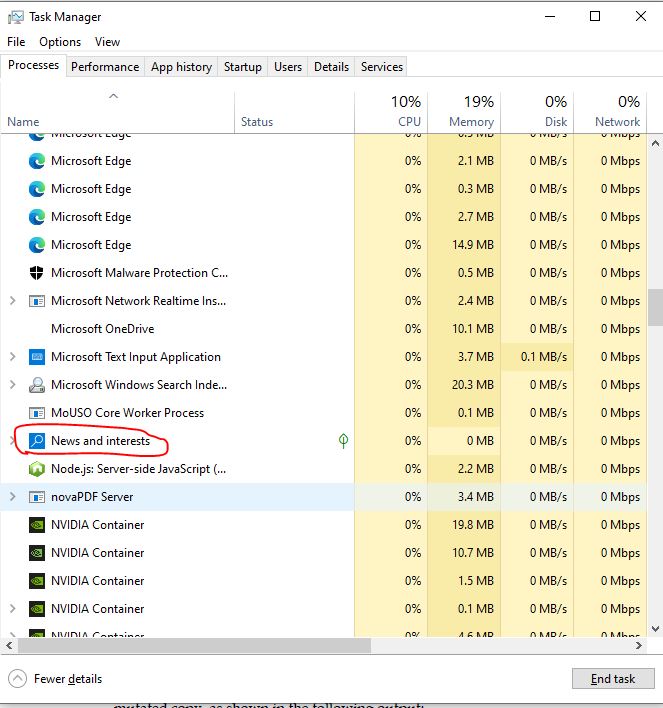Select the Microsoft Malware Protection process name

pos(140,273)
